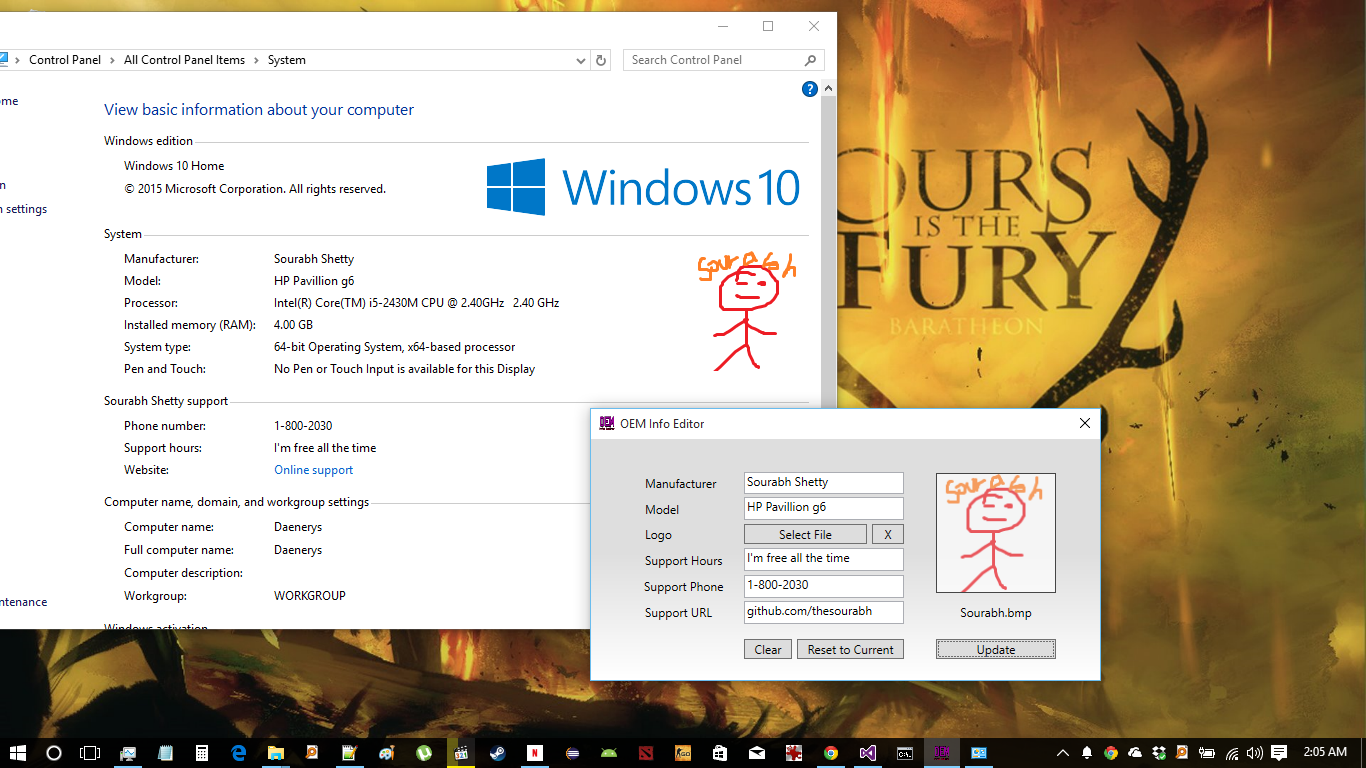
Task: Click the Update button in OEM Info Editor
Action: click(996, 649)
